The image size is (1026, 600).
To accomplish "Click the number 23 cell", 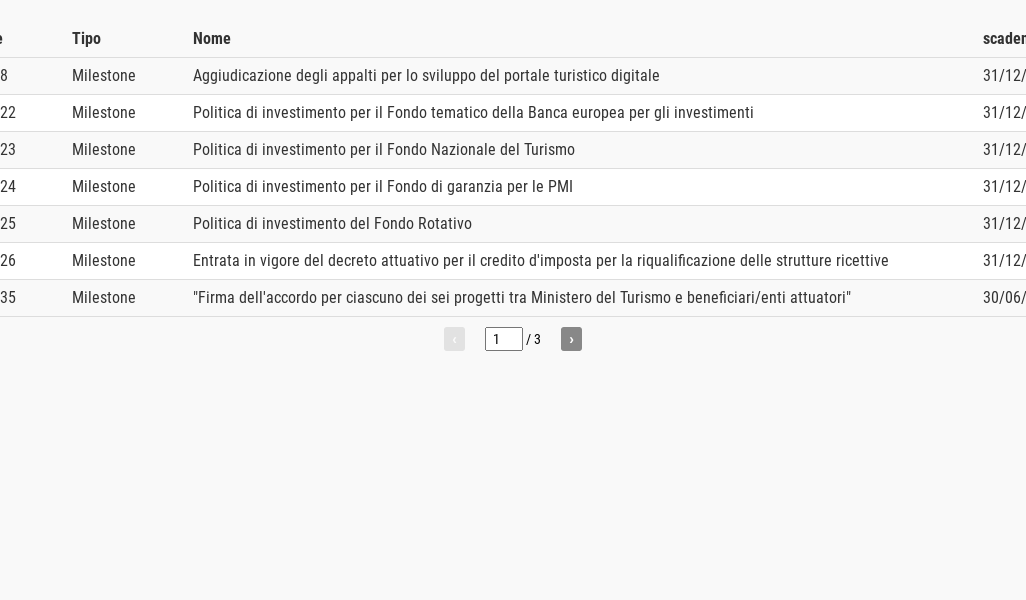I will coord(8,150).
